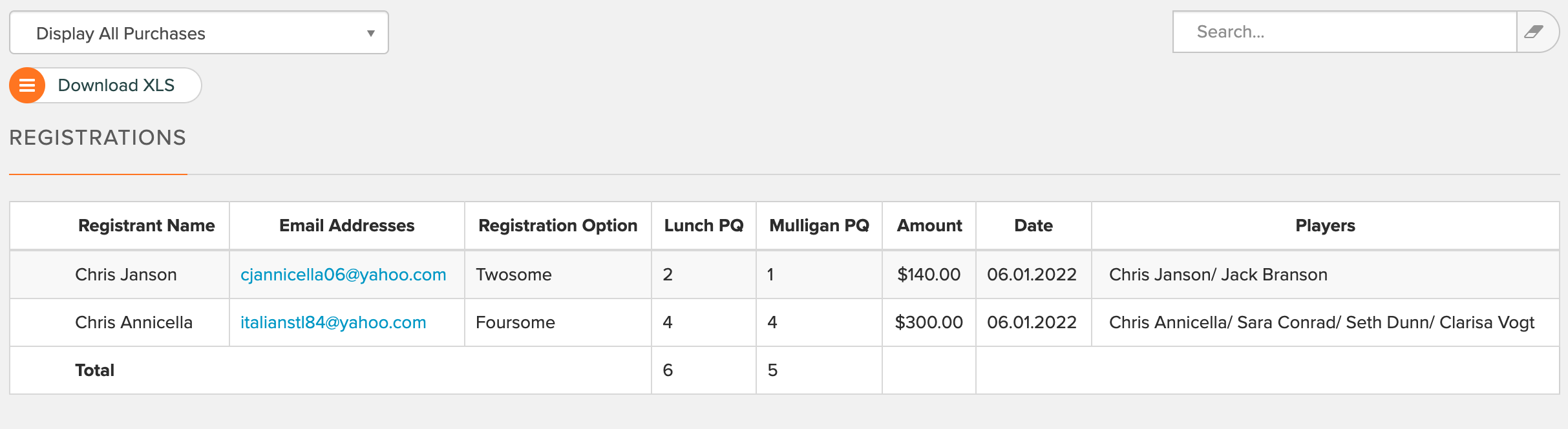
Task: Click the Date column header
Action: [x=1033, y=225]
